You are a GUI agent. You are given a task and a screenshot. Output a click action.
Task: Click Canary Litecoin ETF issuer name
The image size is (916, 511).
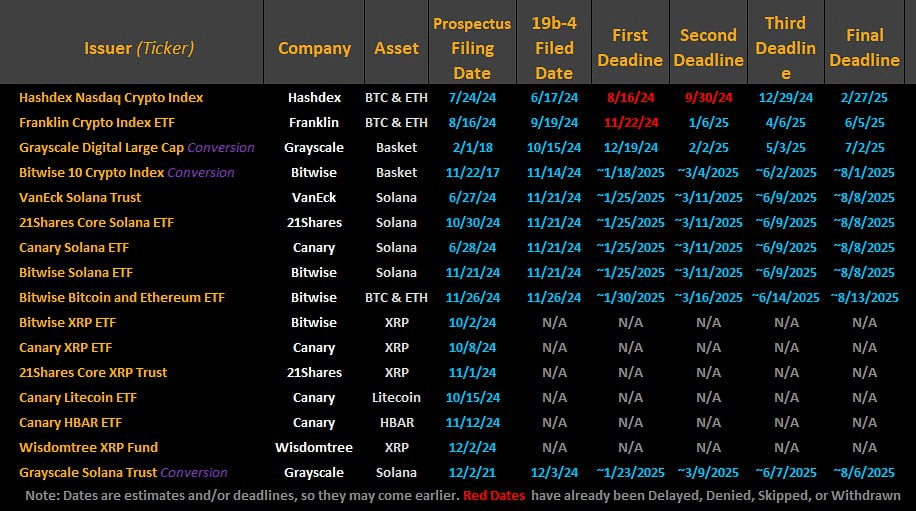[78, 398]
